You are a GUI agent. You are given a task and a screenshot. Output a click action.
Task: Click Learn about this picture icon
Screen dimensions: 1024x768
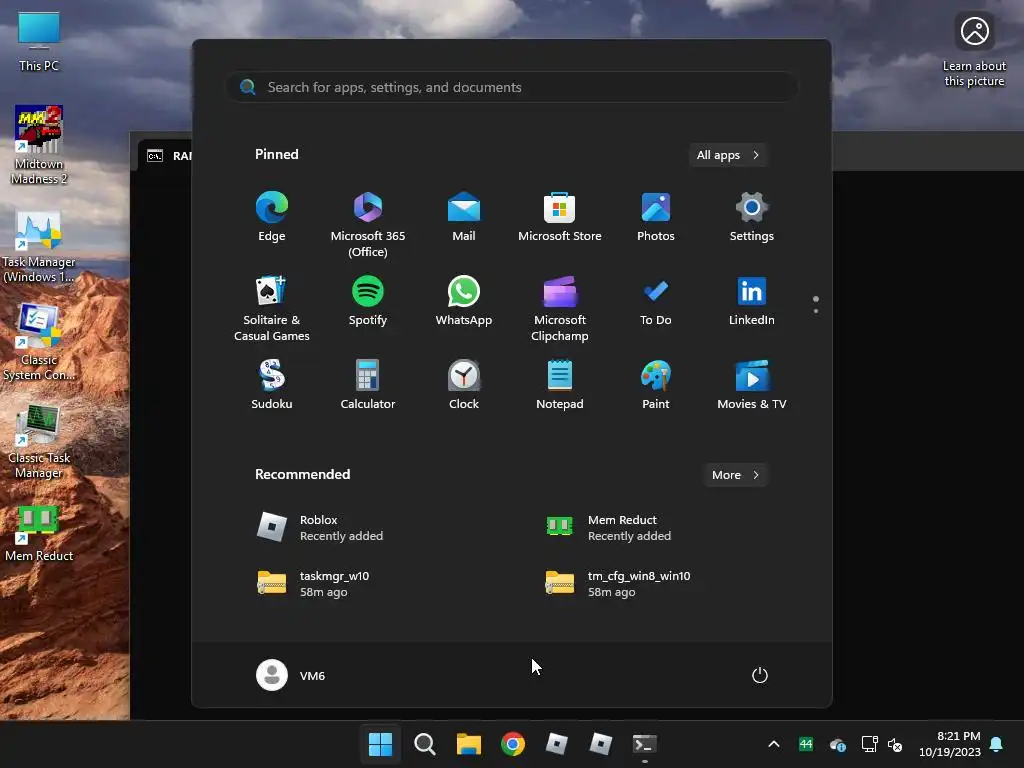tap(974, 51)
